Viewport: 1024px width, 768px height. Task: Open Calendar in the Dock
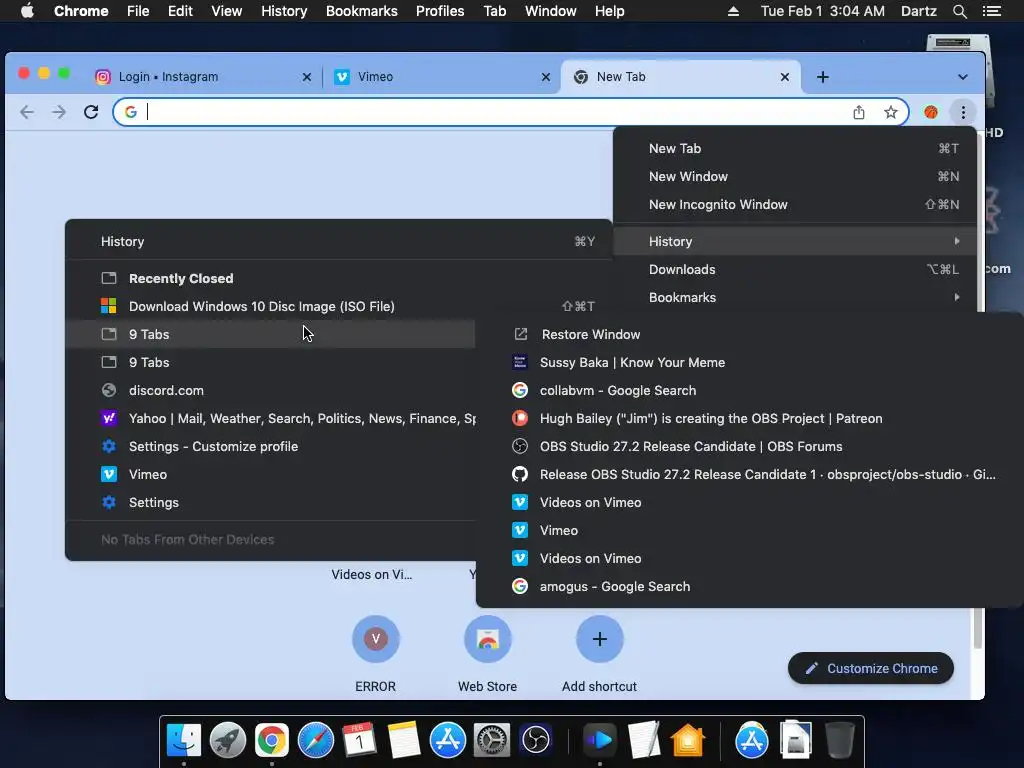point(359,740)
